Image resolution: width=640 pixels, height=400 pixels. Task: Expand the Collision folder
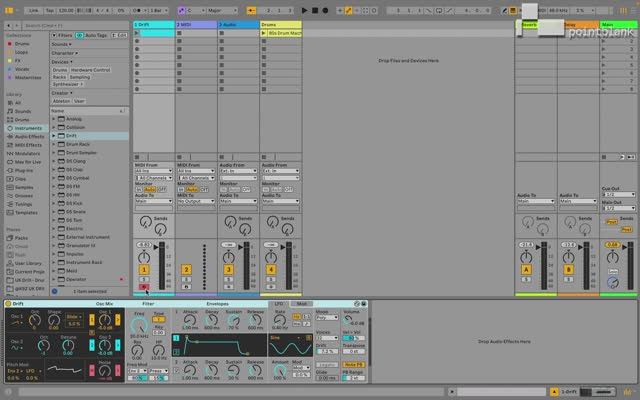click(x=53, y=127)
